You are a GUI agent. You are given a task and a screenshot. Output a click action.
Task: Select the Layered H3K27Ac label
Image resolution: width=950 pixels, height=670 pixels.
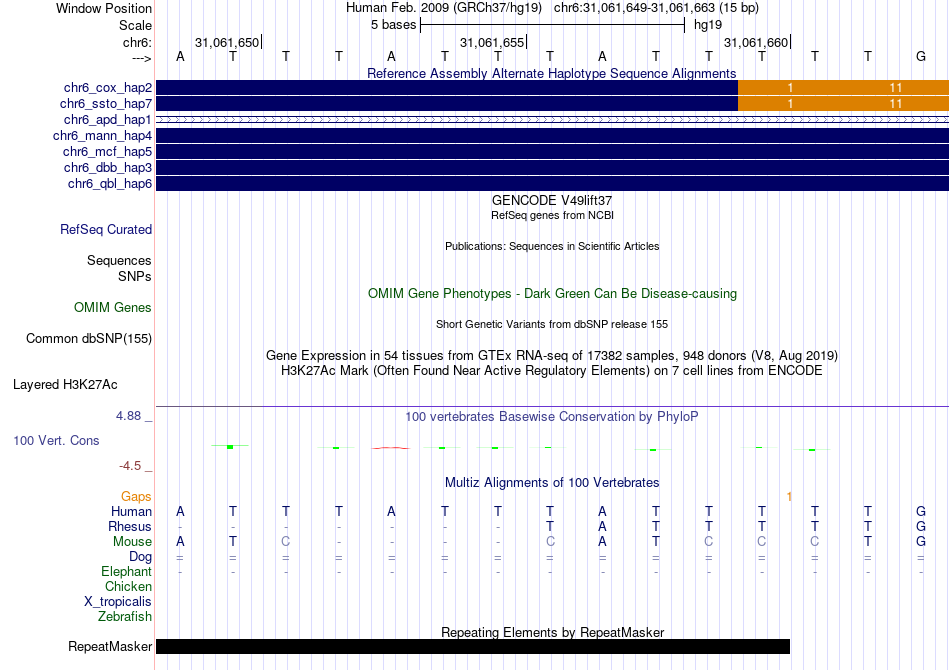tap(65, 385)
